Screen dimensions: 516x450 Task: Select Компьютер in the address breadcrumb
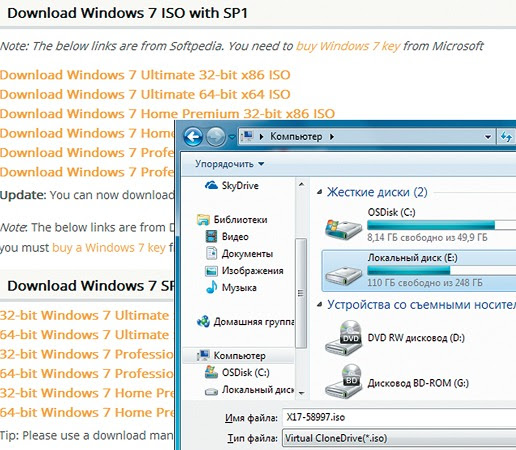[296, 137]
